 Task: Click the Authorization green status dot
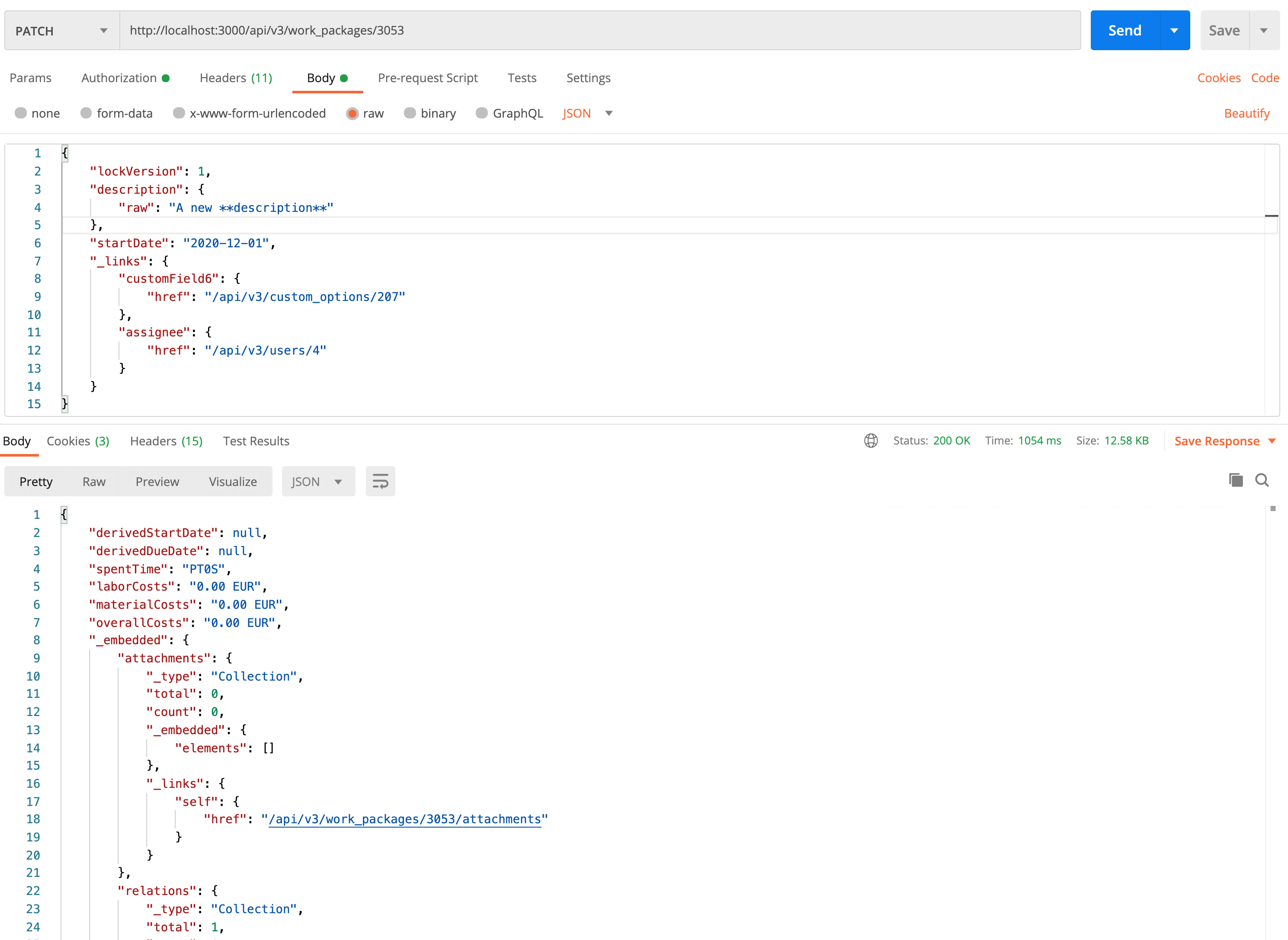click(168, 77)
